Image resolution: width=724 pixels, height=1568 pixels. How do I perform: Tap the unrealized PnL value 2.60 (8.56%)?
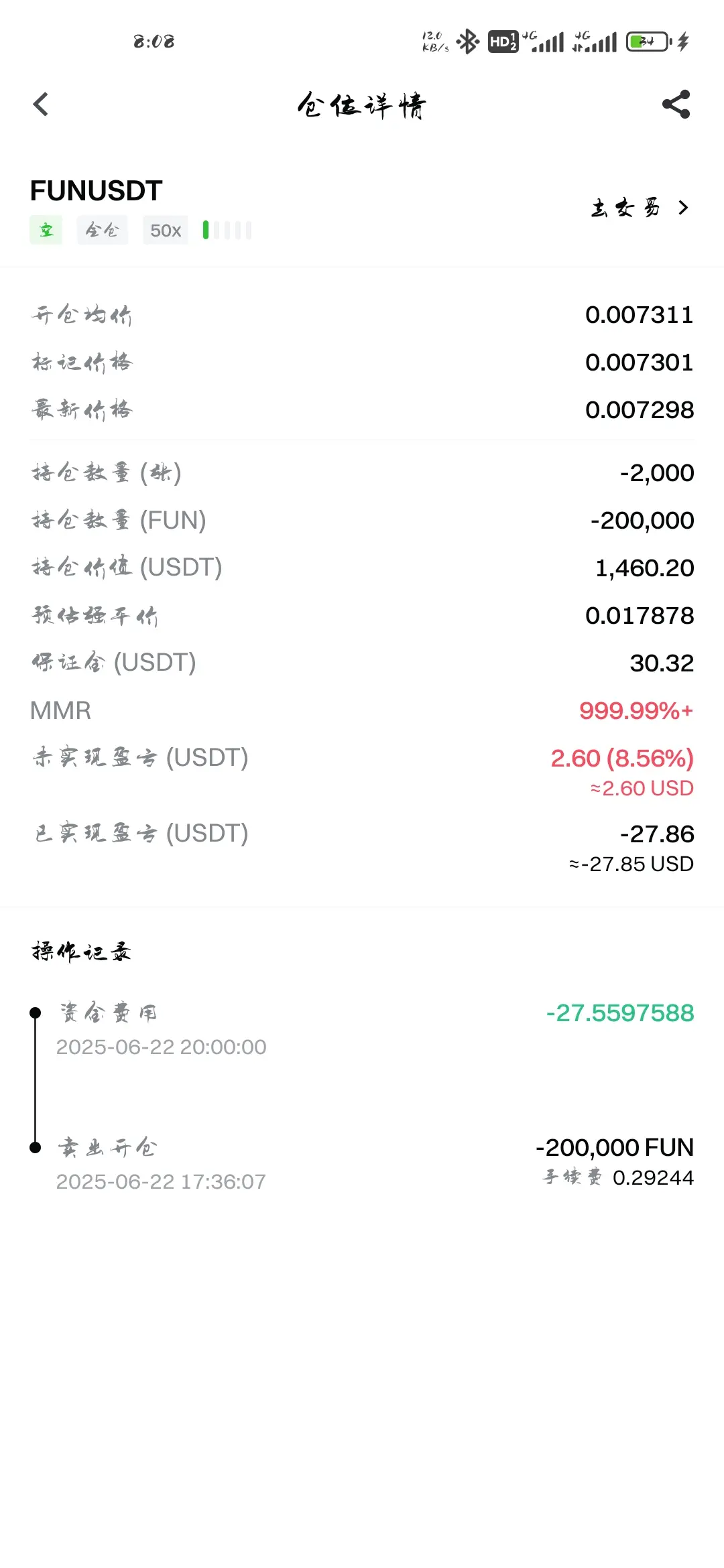[622, 758]
